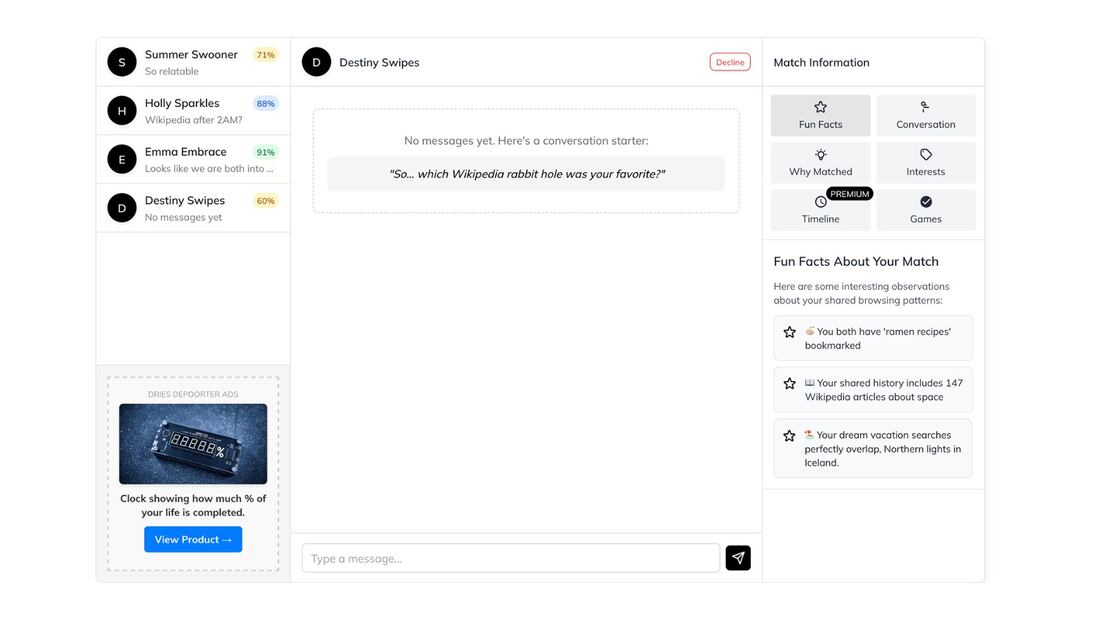Select the Why Matched lightbulb tab
The width and height of the screenshot is (1102, 620).
click(x=820, y=163)
